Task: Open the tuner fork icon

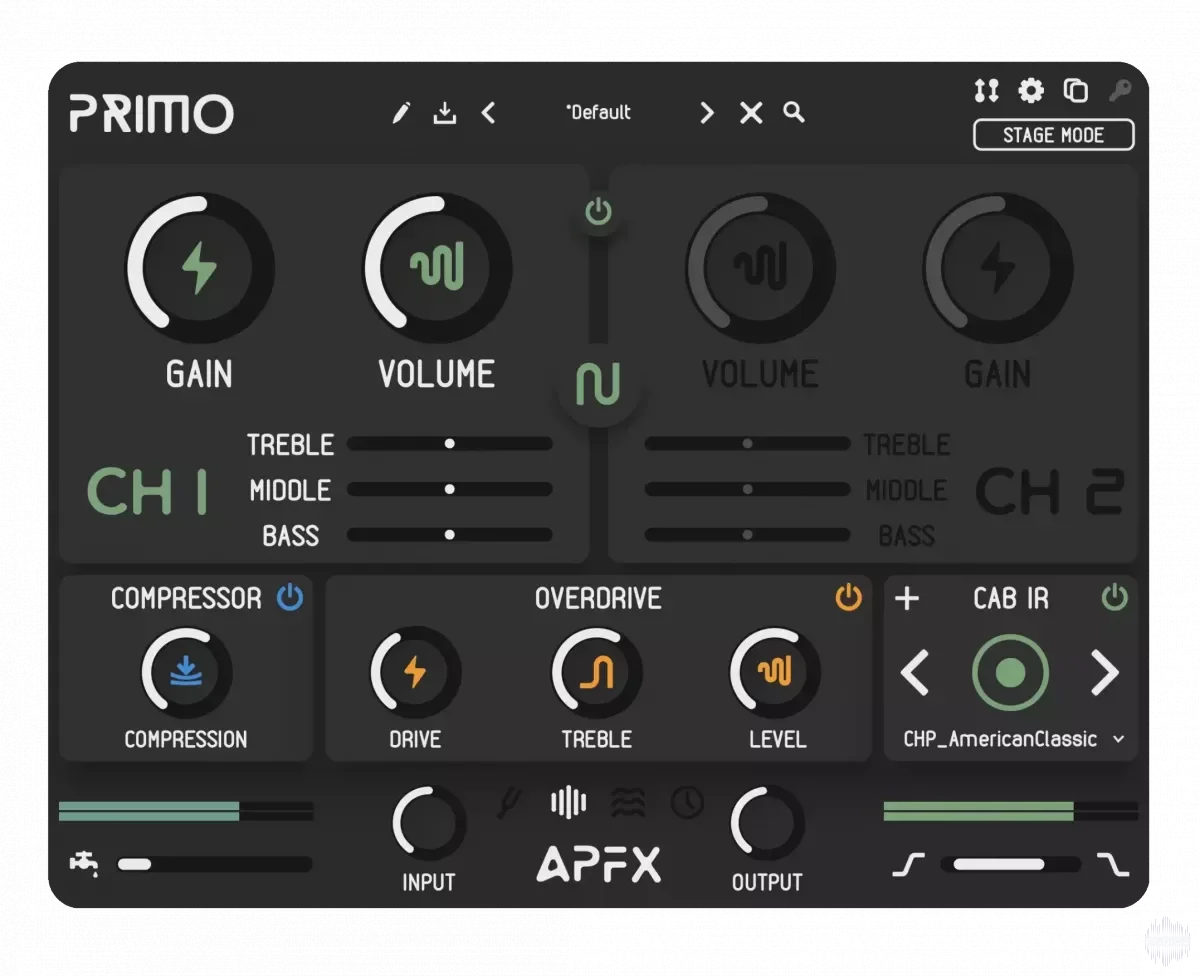Action: point(511,802)
